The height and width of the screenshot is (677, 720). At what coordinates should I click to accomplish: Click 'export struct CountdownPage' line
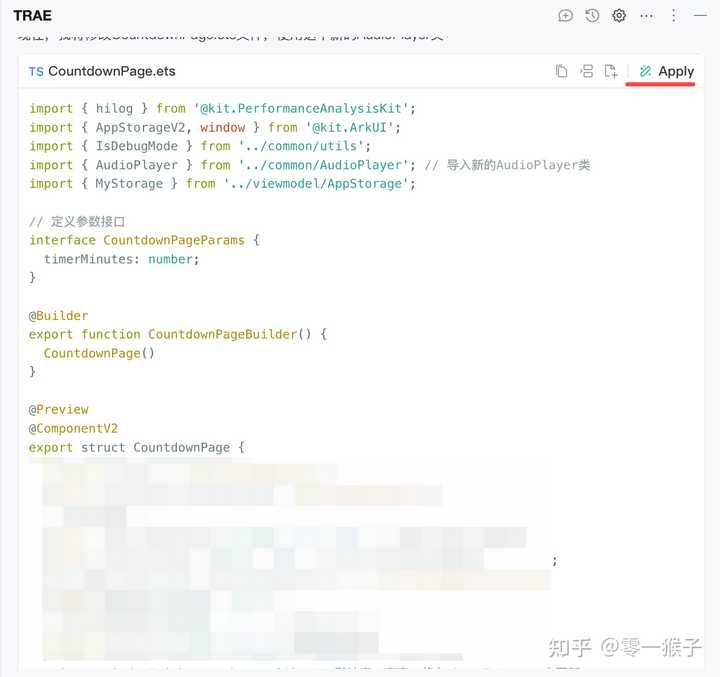click(x=137, y=447)
